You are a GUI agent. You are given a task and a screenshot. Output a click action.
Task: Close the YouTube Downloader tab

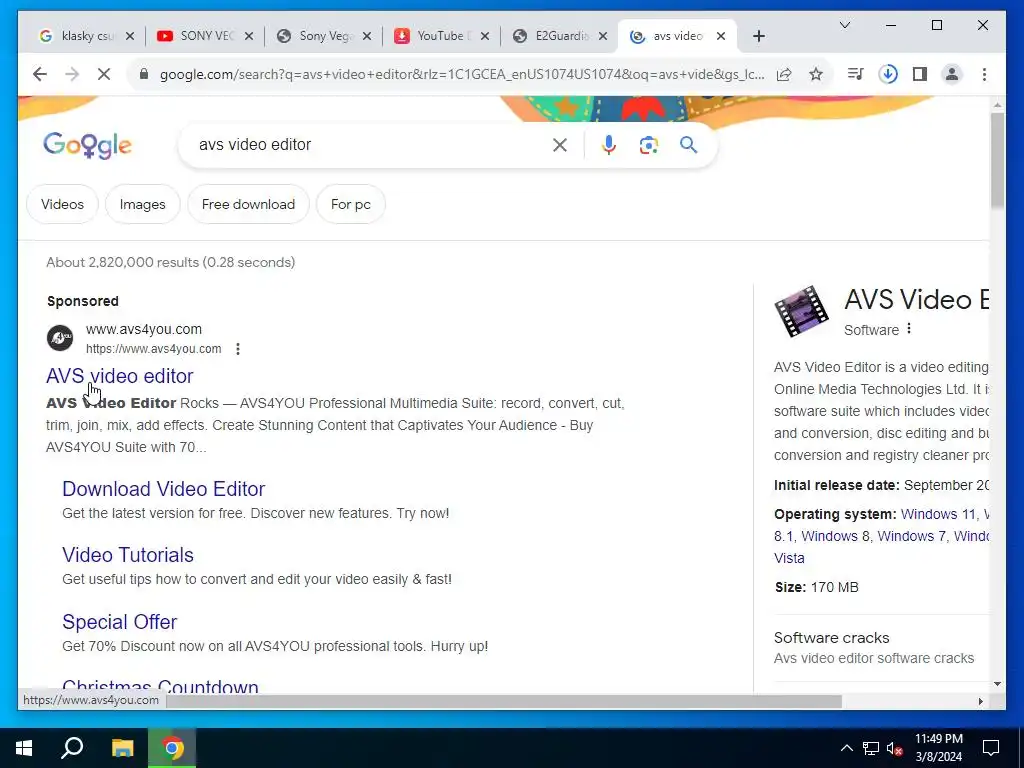pos(485,36)
